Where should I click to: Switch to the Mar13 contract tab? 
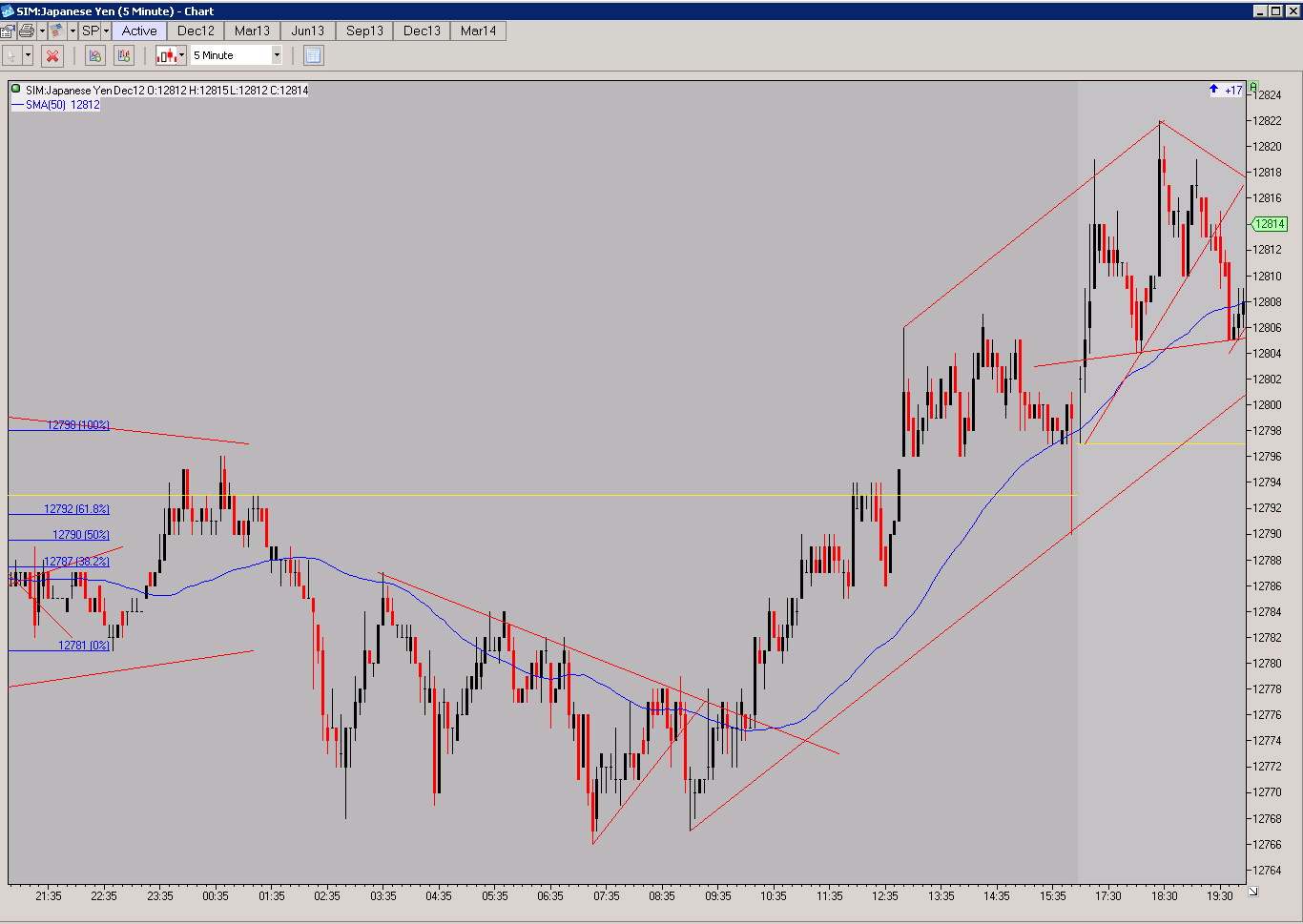(252, 31)
